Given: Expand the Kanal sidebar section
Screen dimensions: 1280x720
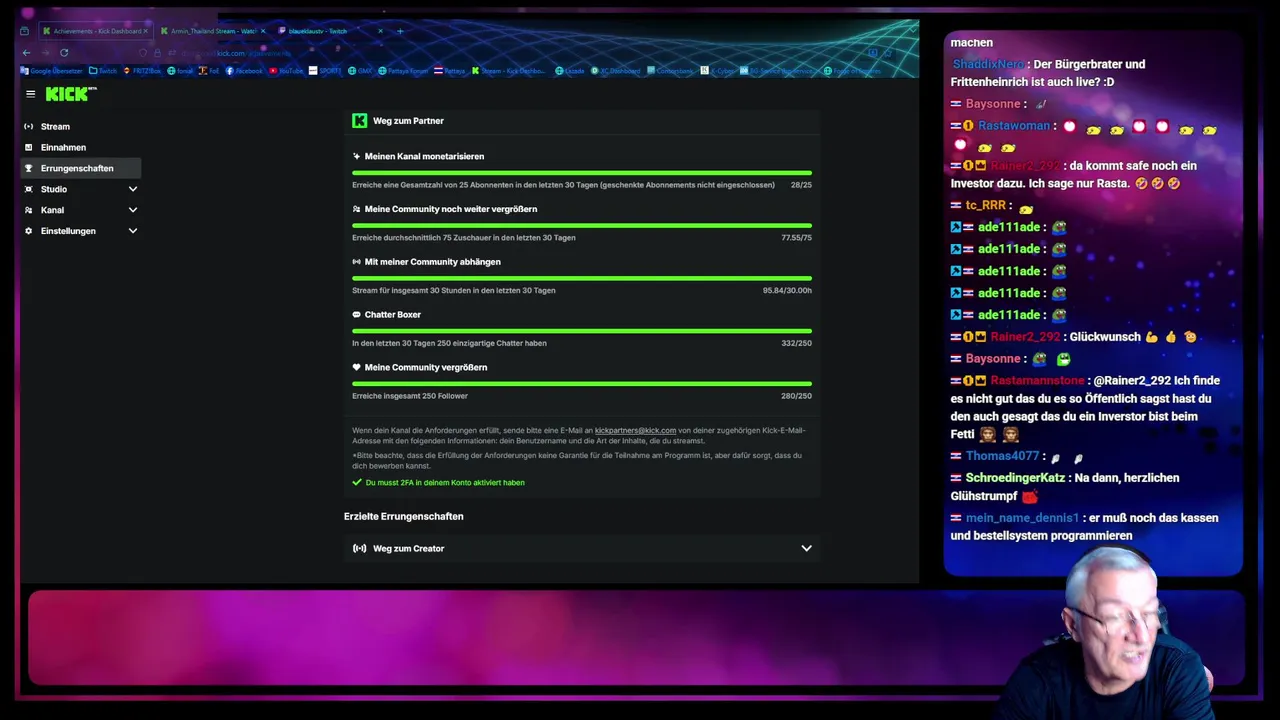Looking at the screenshot, I should click(x=133, y=210).
